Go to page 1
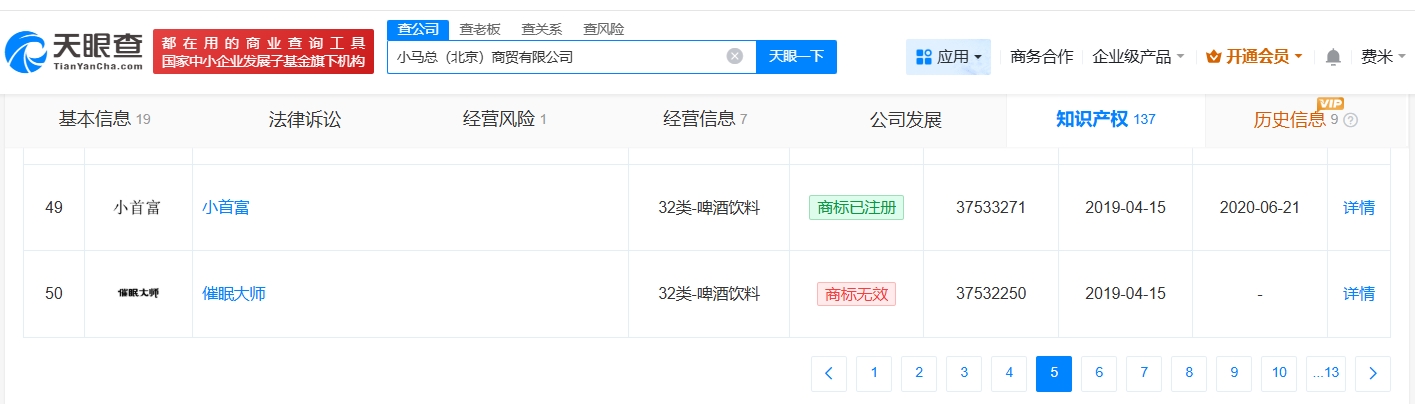The height and width of the screenshot is (404, 1415). click(874, 373)
